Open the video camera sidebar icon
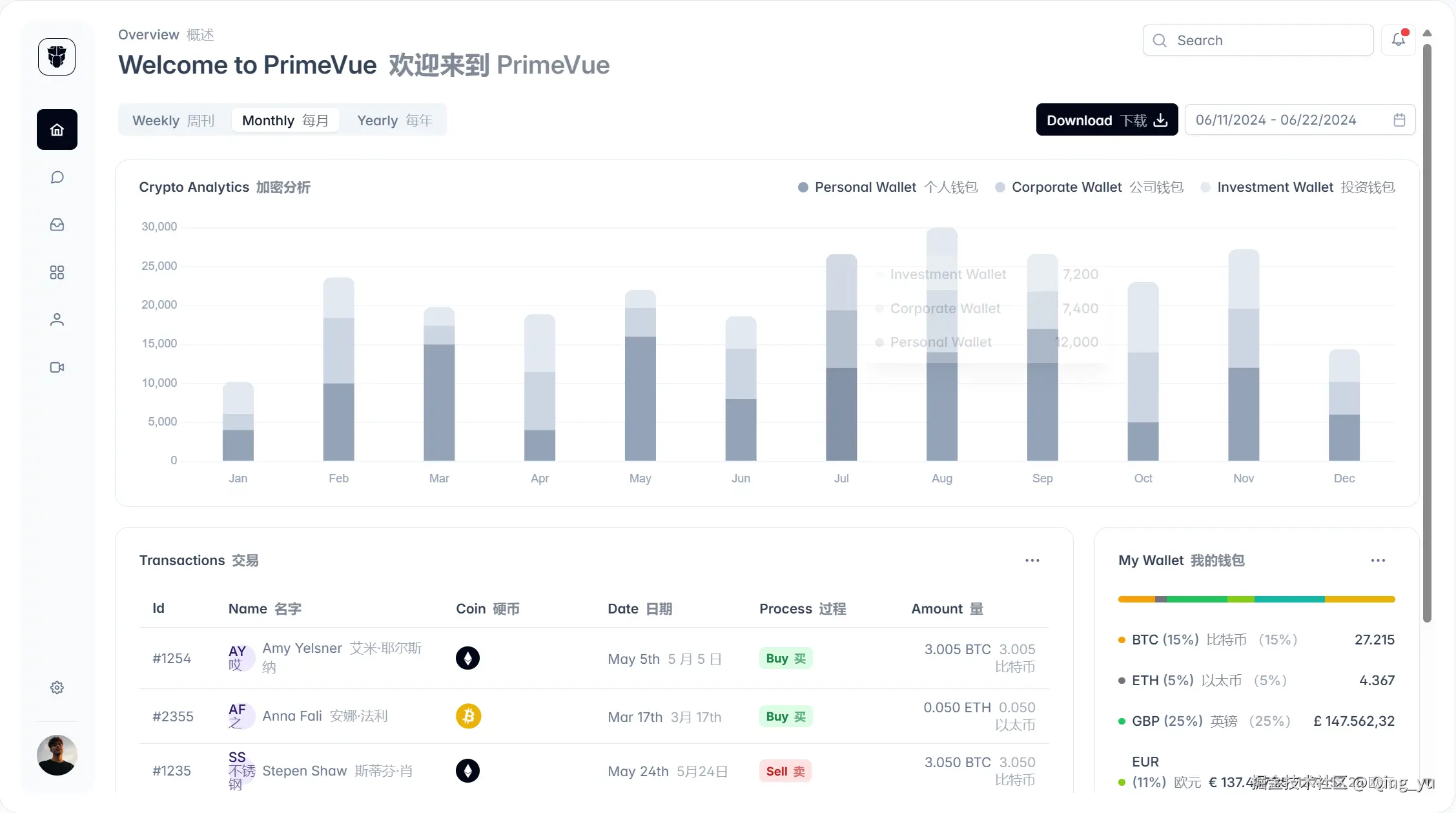1456x813 pixels. (57, 367)
